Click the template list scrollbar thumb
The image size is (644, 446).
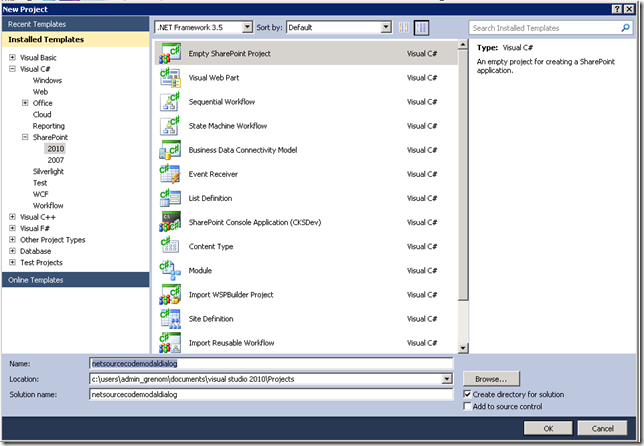(463, 175)
